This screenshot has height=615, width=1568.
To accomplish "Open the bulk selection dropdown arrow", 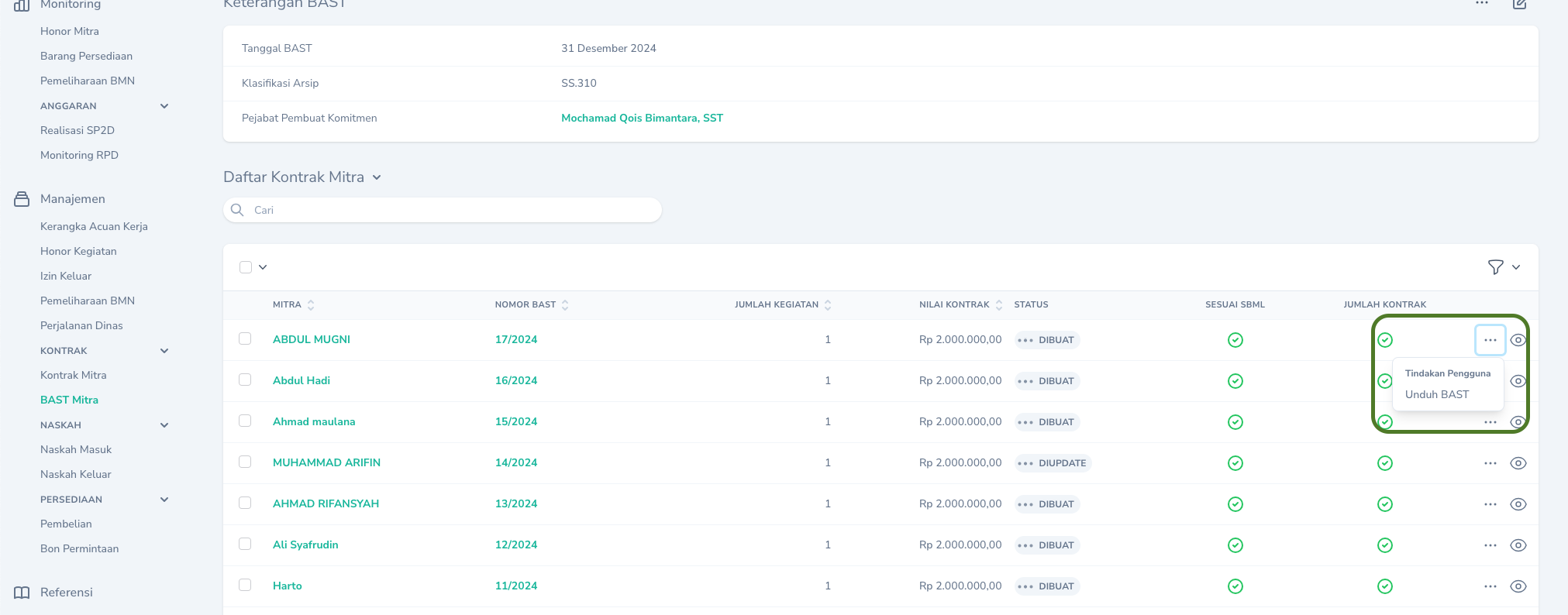I will (x=263, y=267).
